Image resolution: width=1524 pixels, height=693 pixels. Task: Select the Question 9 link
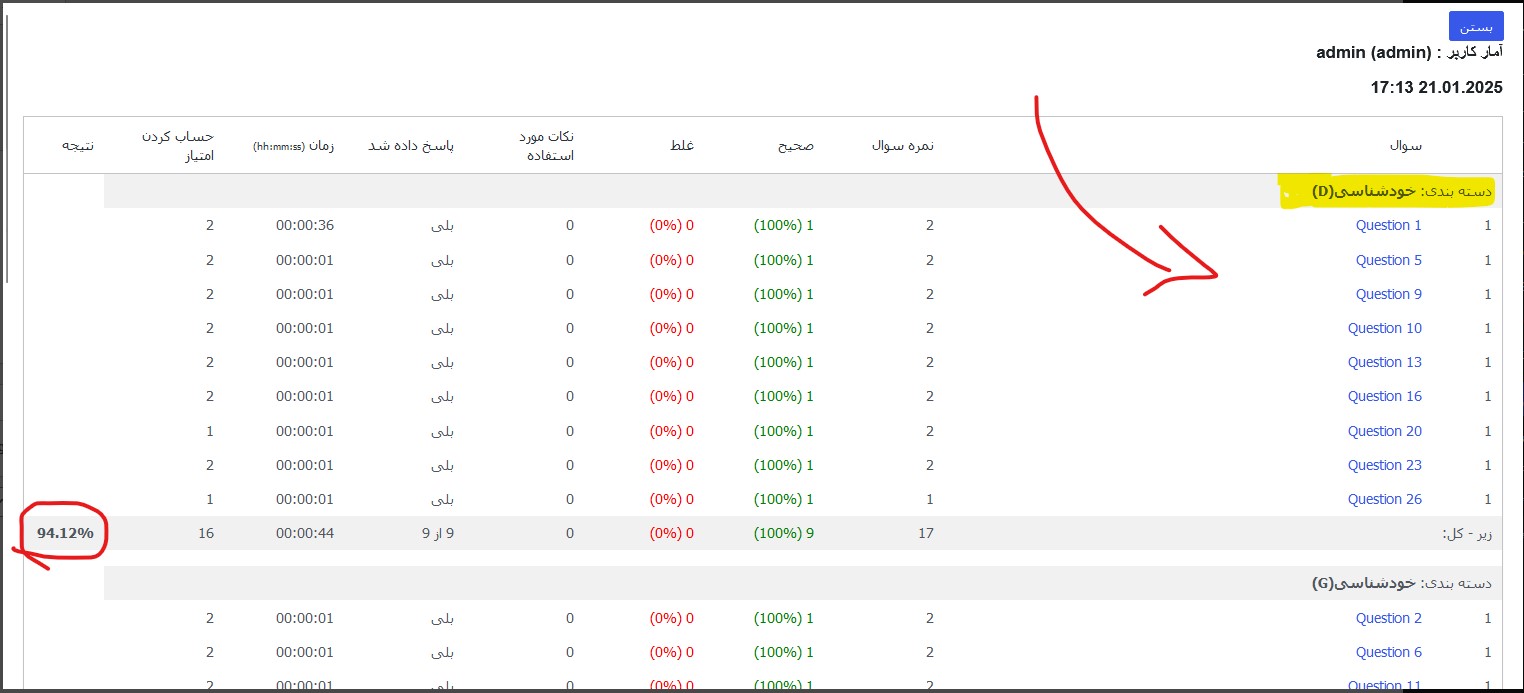[x=1388, y=294]
